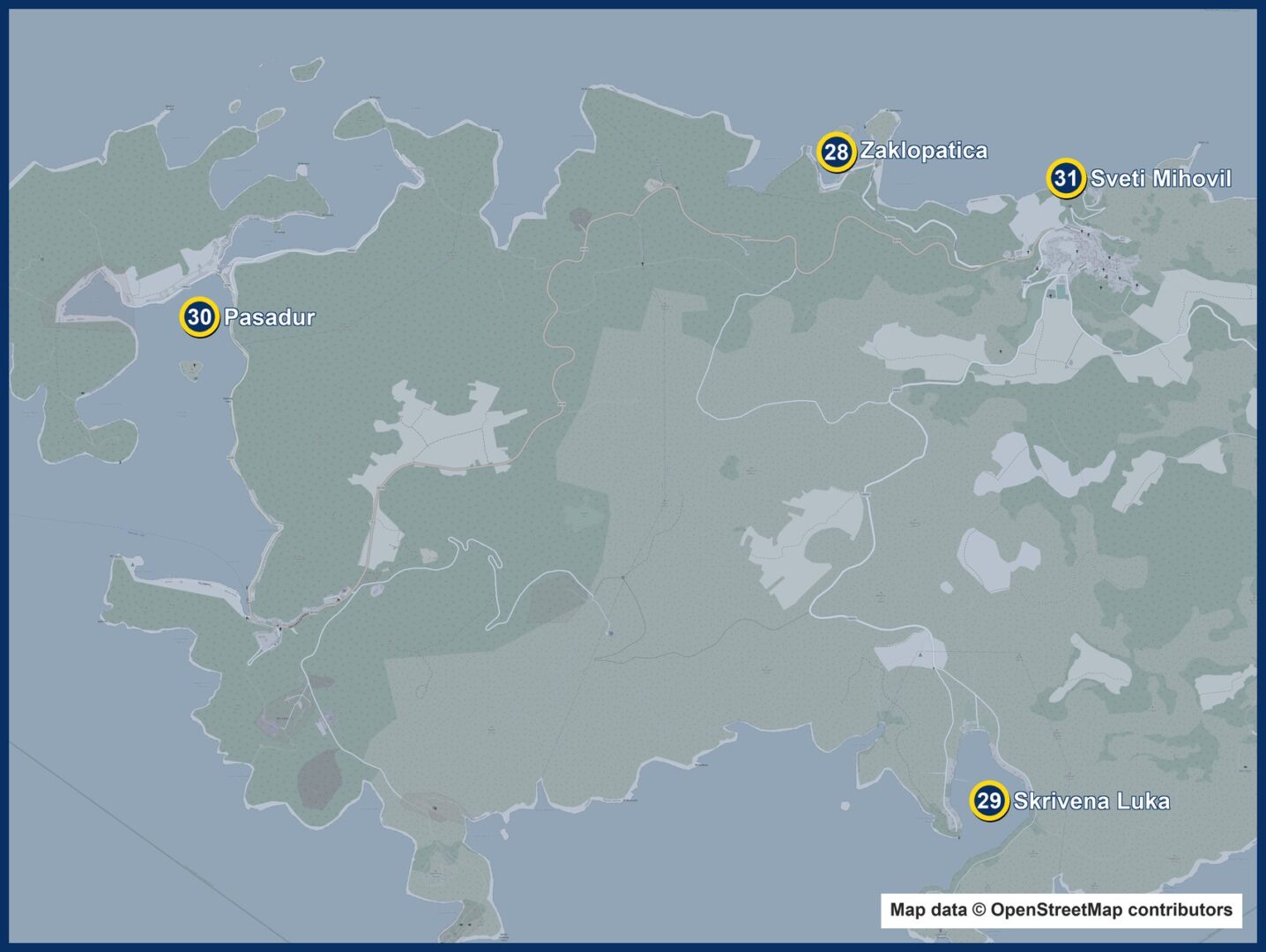Select the number 31 map marker
The image size is (1266, 952).
point(1066,178)
